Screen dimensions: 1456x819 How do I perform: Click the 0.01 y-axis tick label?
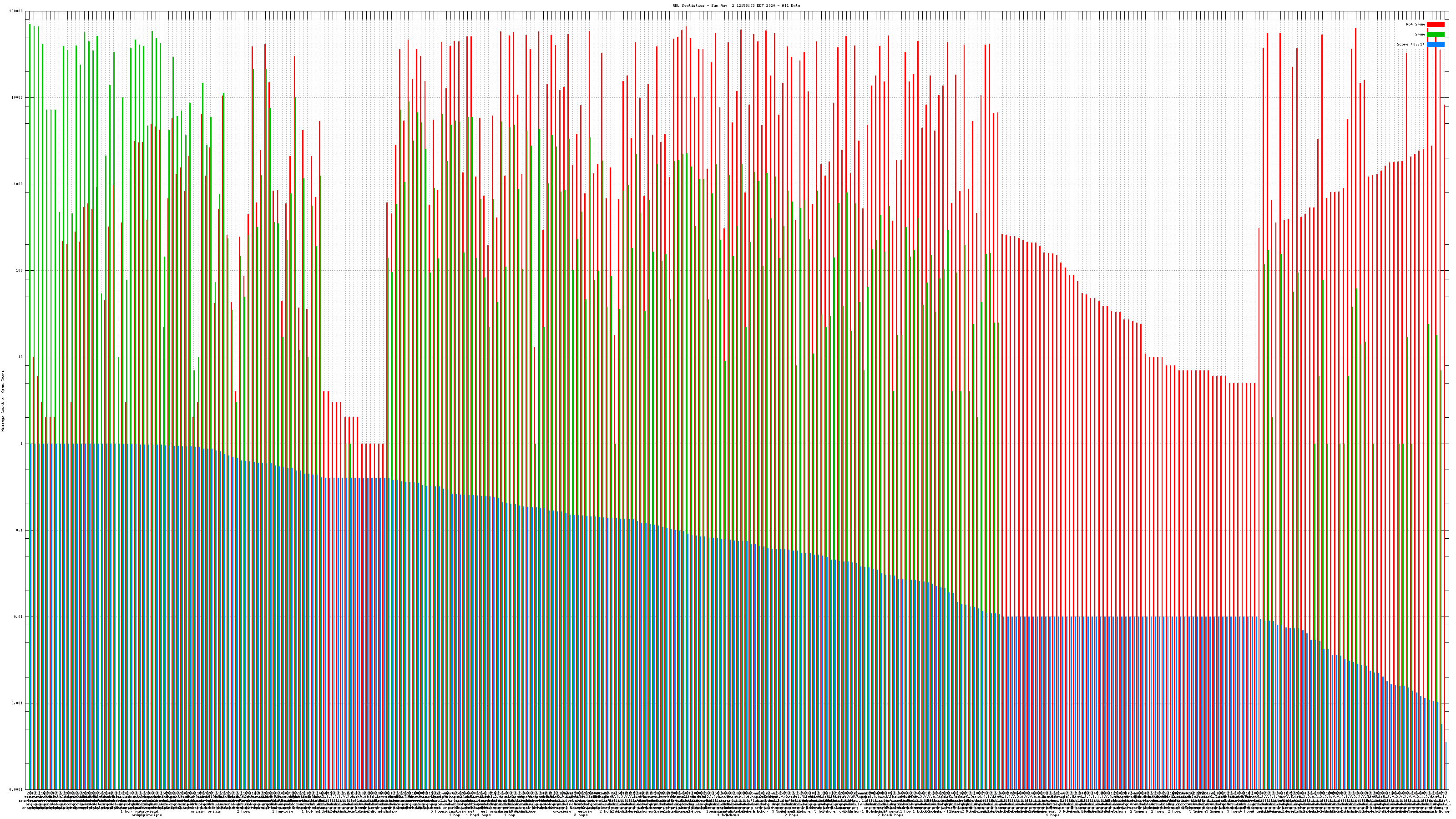pyautogui.click(x=18, y=617)
